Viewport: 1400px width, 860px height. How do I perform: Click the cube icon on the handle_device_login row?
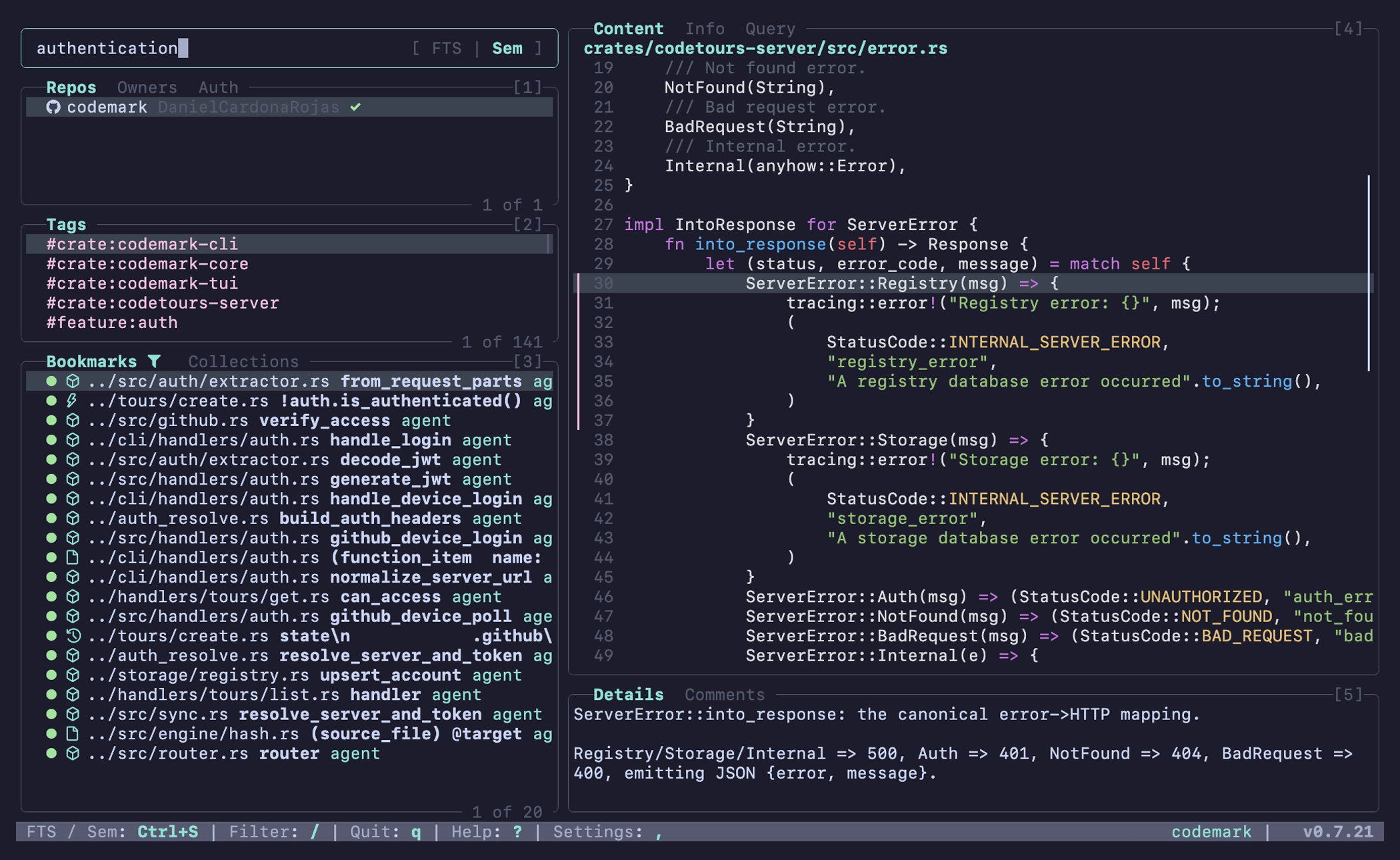(x=73, y=499)
